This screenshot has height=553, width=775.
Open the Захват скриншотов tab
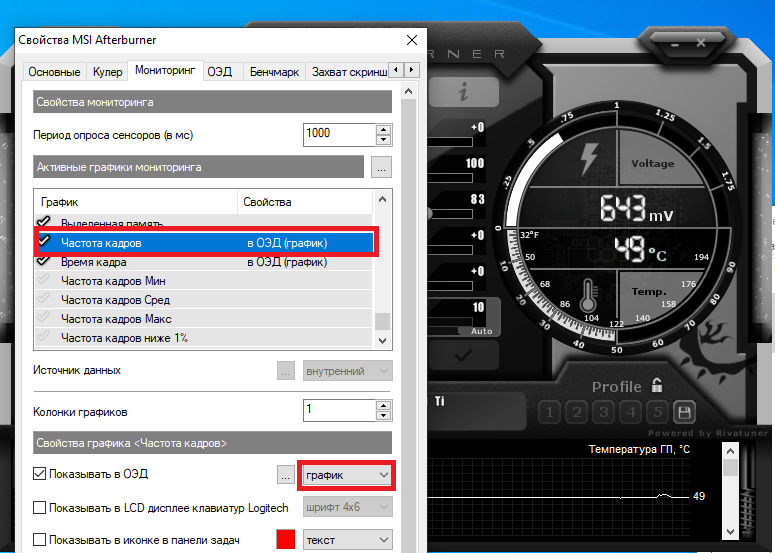point(348,72)
